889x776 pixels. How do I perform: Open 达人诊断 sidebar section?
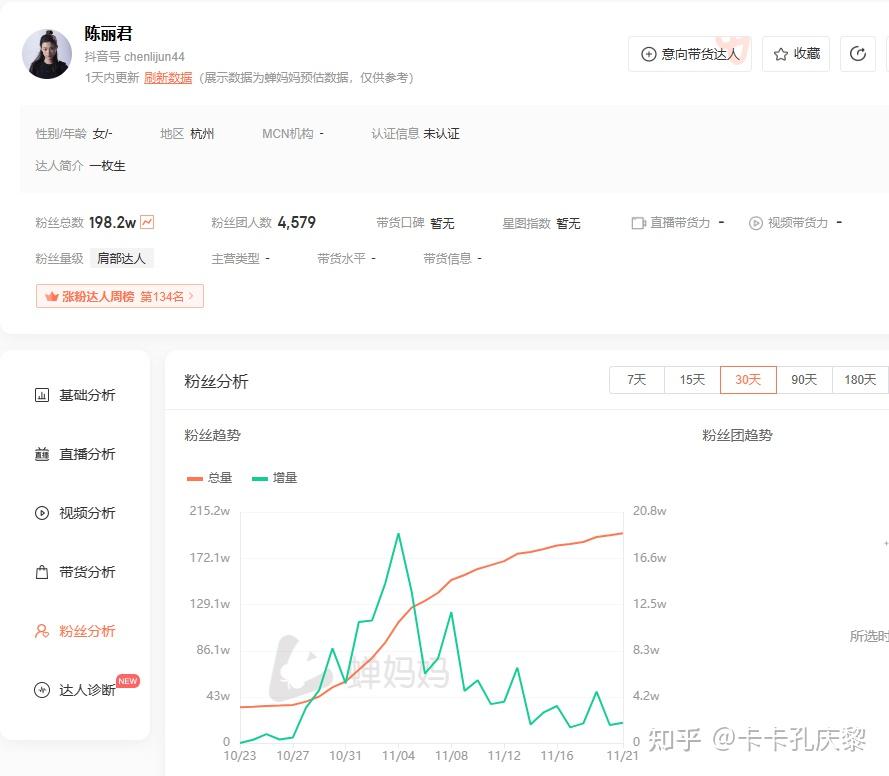point(75,690)
